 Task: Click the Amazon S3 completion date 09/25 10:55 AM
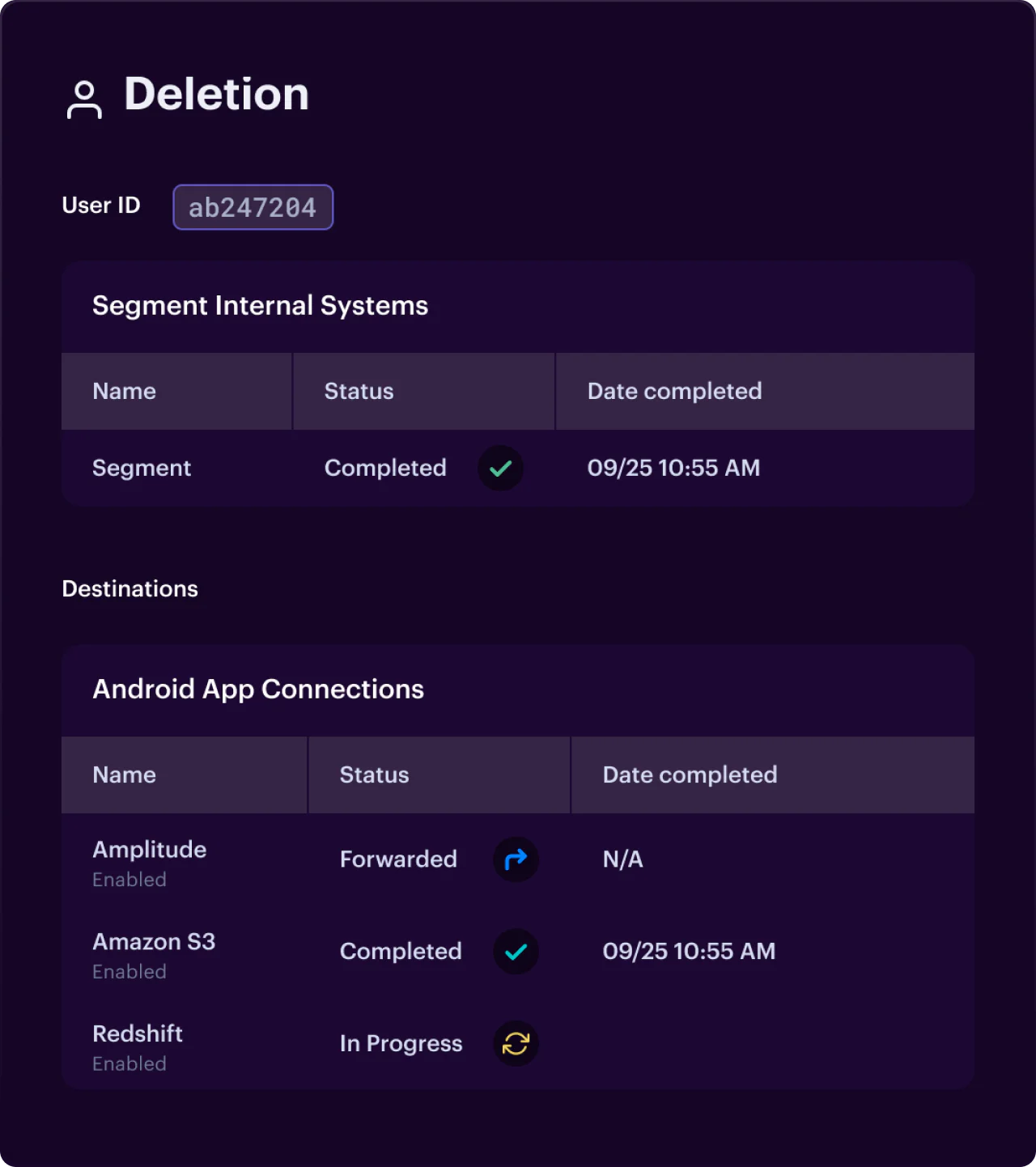(689, 951)
